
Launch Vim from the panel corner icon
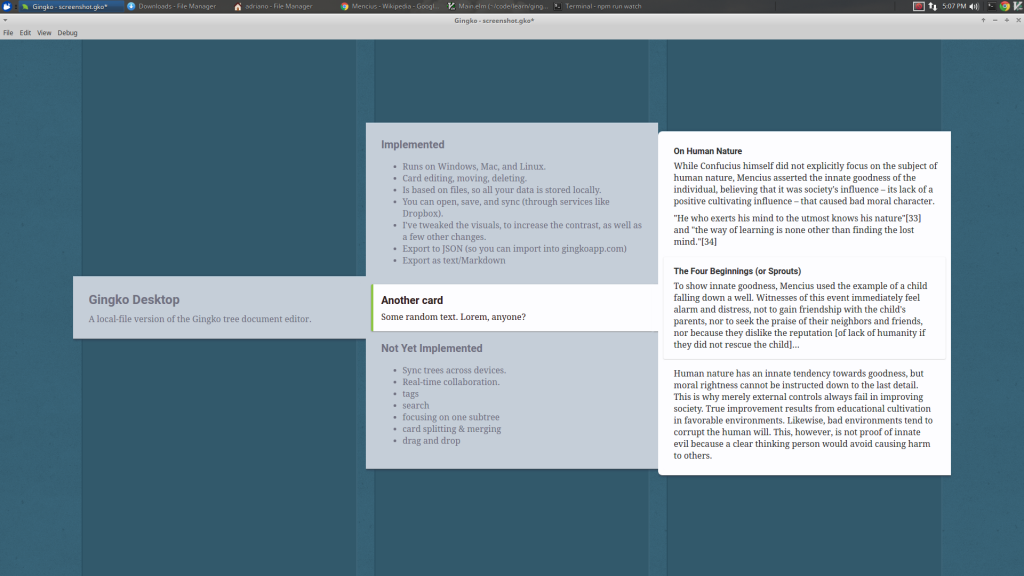(x=1017, y=6)
